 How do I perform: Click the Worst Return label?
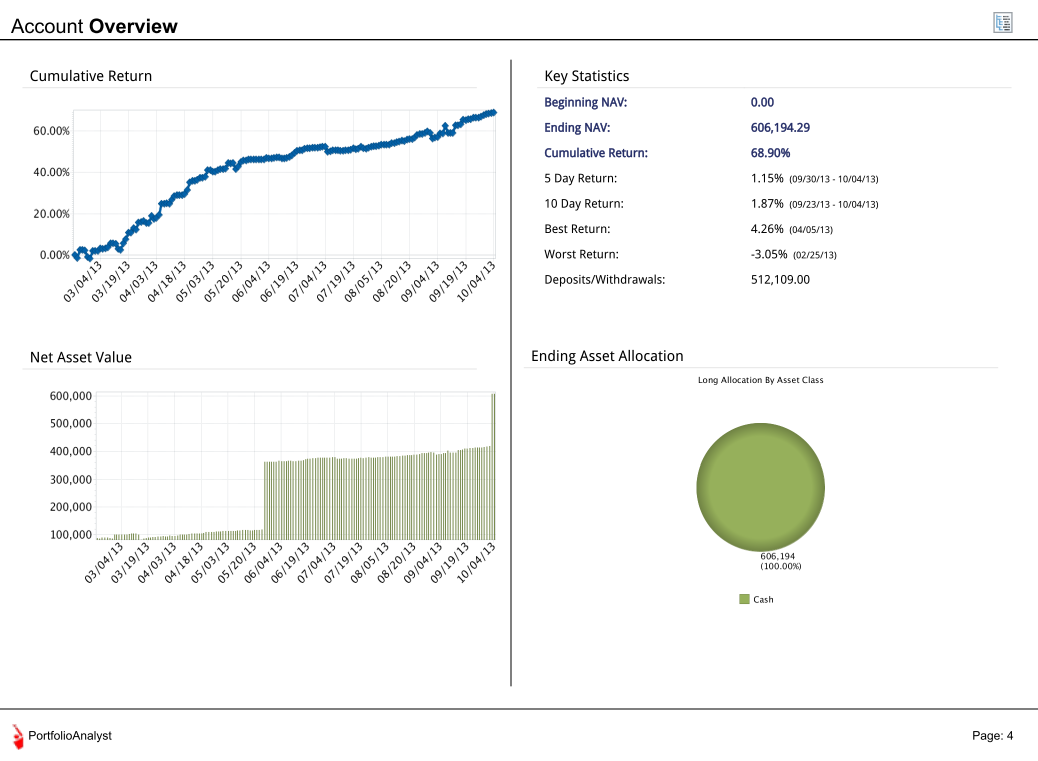tap(581, 254)
